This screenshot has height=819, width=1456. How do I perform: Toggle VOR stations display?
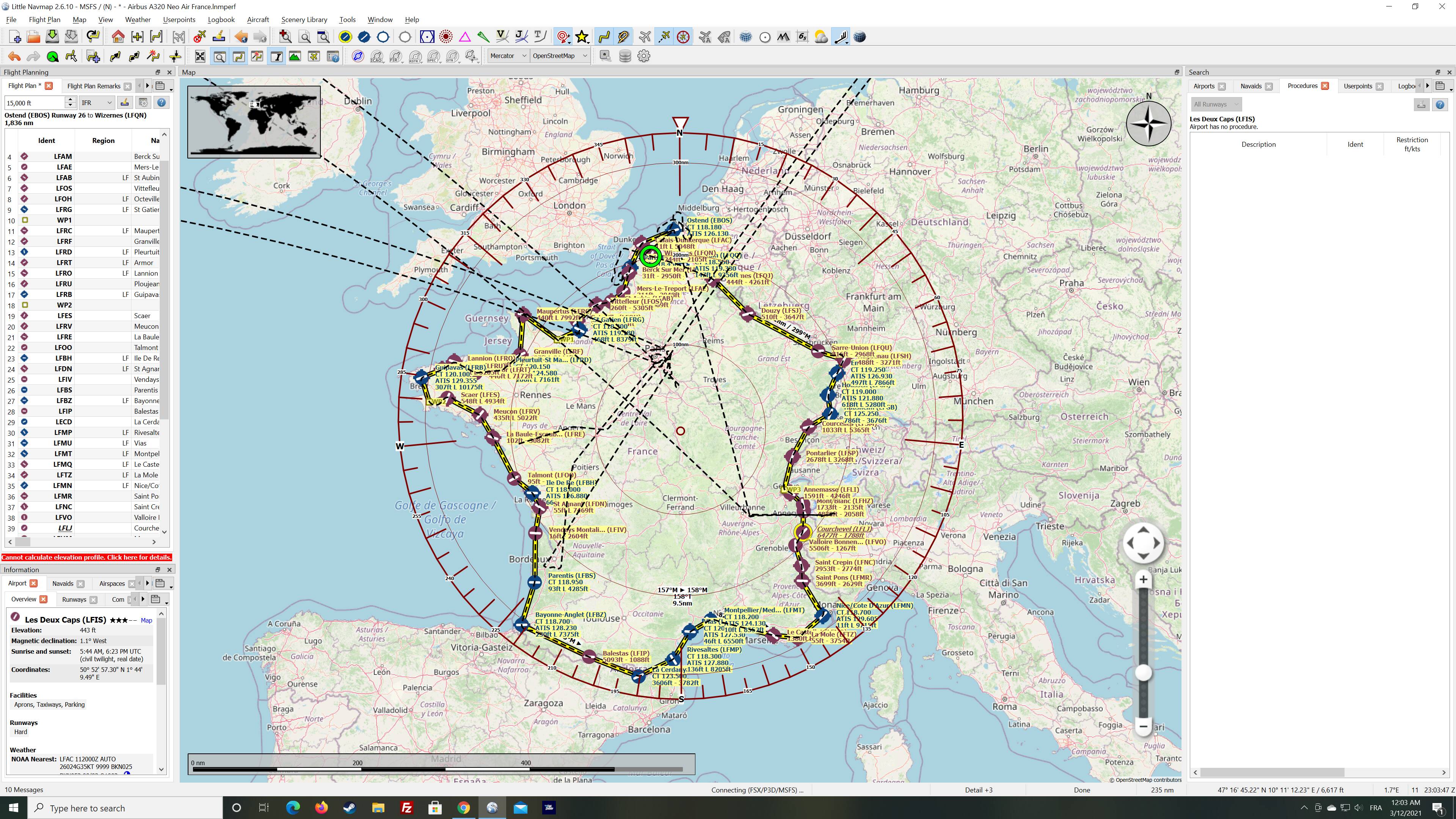pyautogui.click(x=427, y=37)
